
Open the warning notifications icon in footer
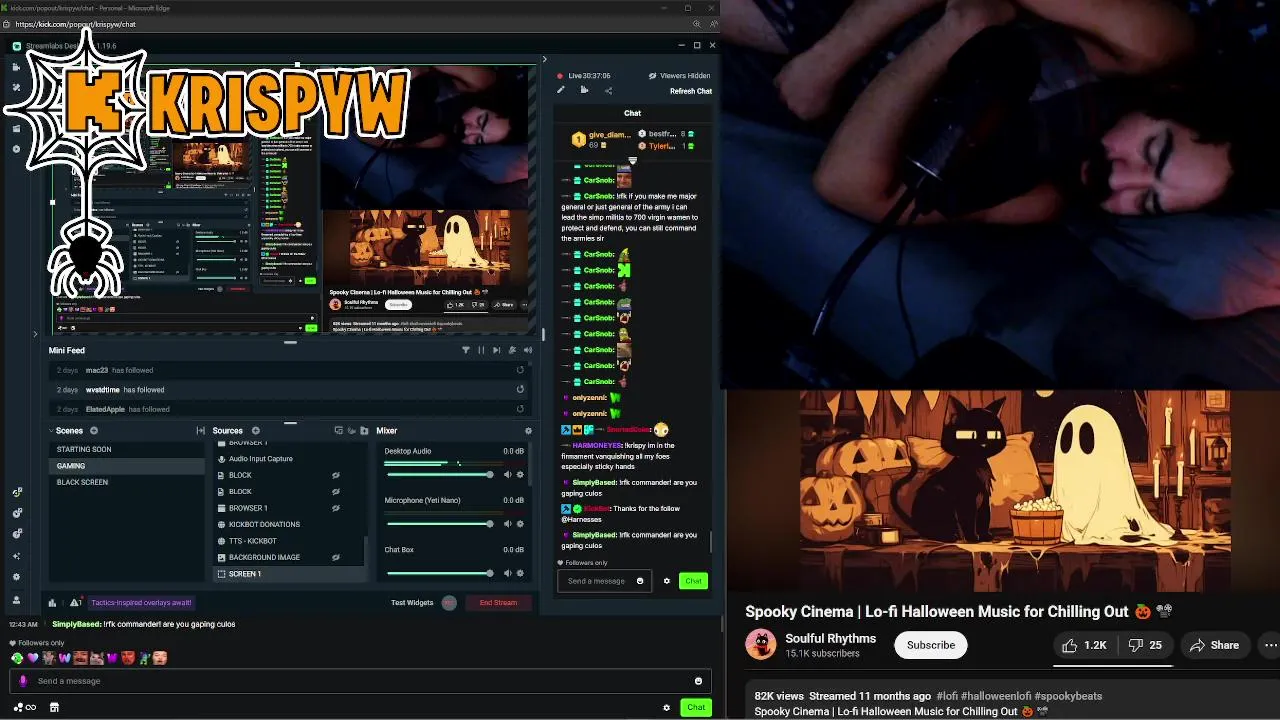75,603
